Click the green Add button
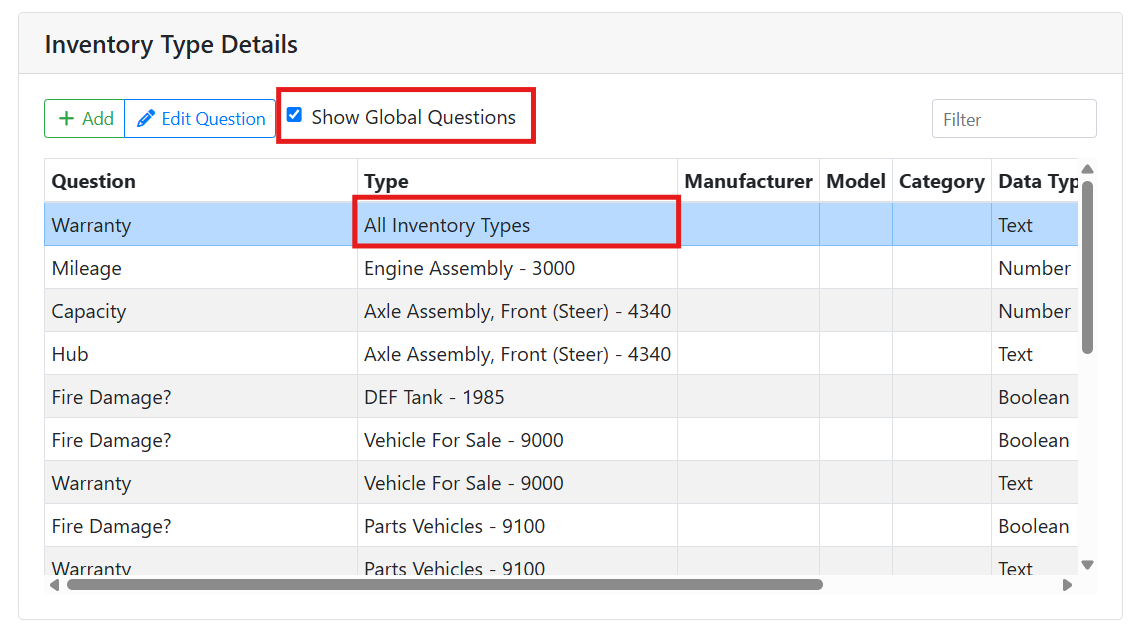The height and width of the screenshot is (632, 1138). tap(85, 119)
